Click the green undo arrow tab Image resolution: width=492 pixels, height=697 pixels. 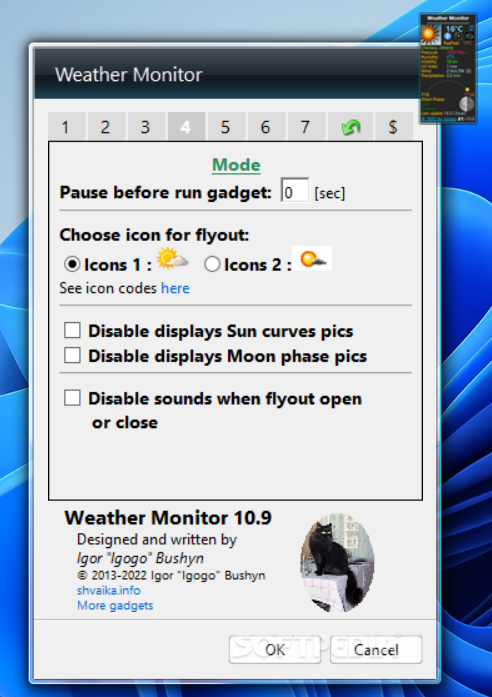point(350,127)
